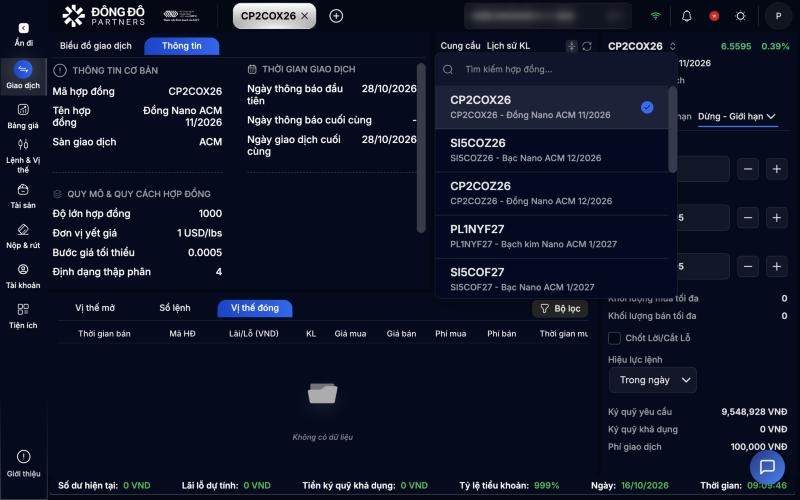Click Thời gian bán column header
This screenshot has width=800, height=500.
pyautogui.click(x=104, y=334)
